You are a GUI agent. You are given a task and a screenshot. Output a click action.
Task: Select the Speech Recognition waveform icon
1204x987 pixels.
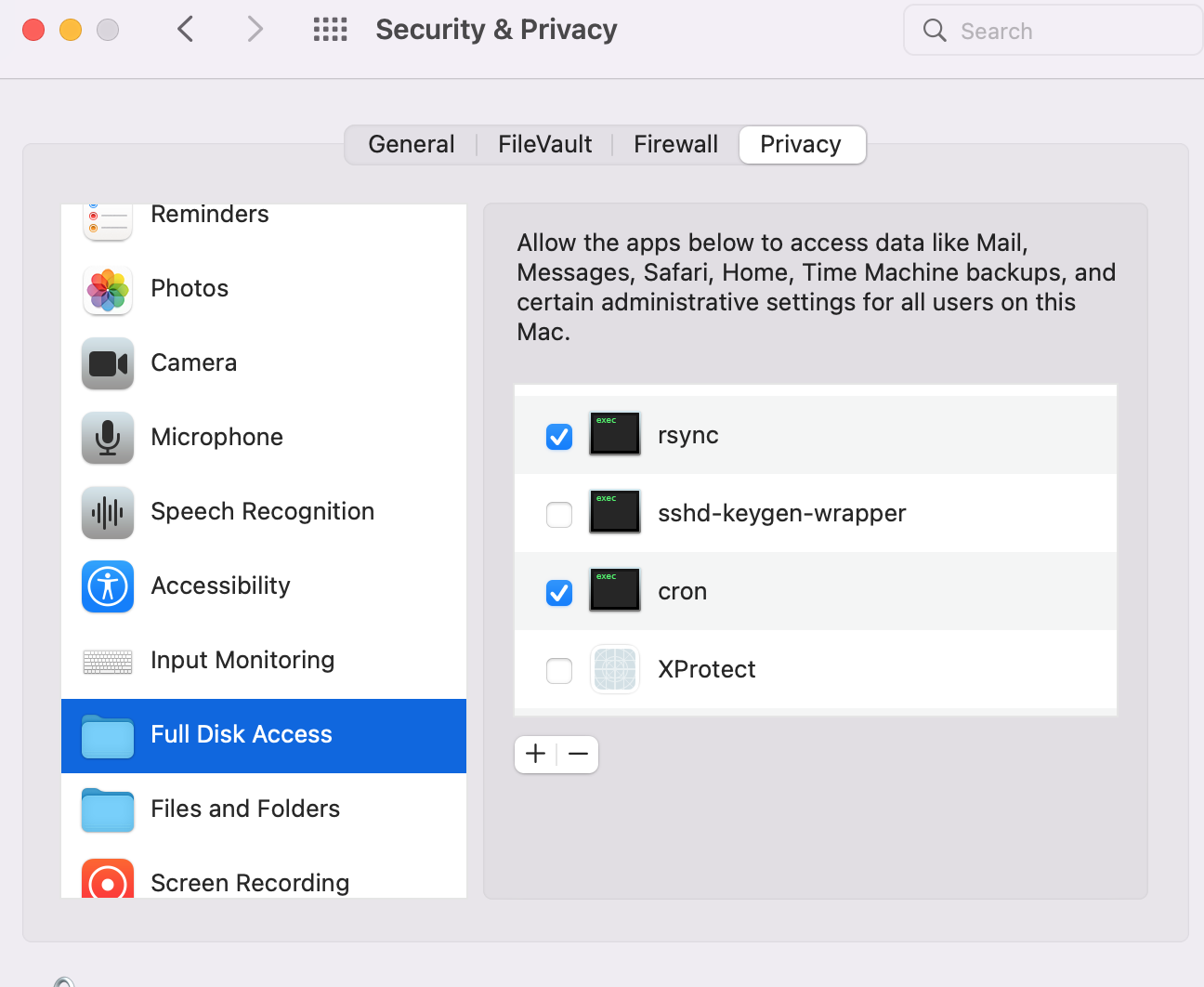[108, 512]
